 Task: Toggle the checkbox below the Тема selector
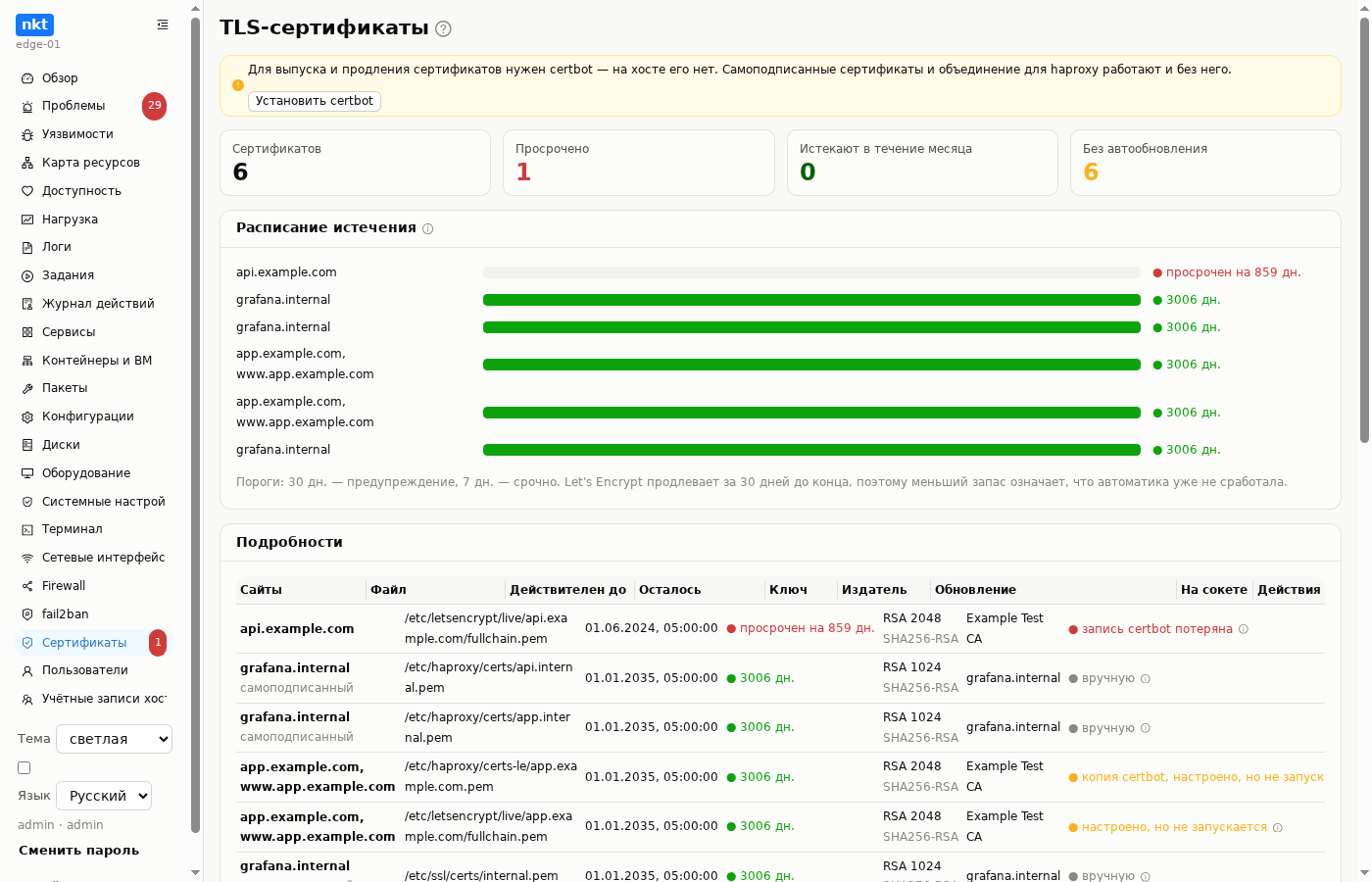tap(24, 768)
